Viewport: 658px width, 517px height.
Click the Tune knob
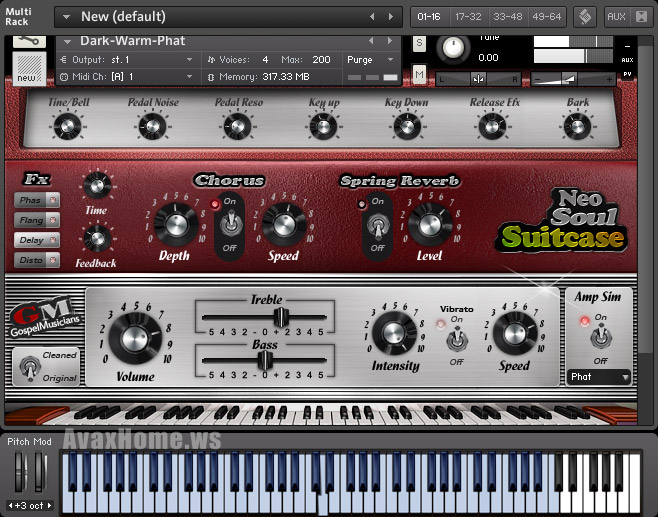point(453,48)
